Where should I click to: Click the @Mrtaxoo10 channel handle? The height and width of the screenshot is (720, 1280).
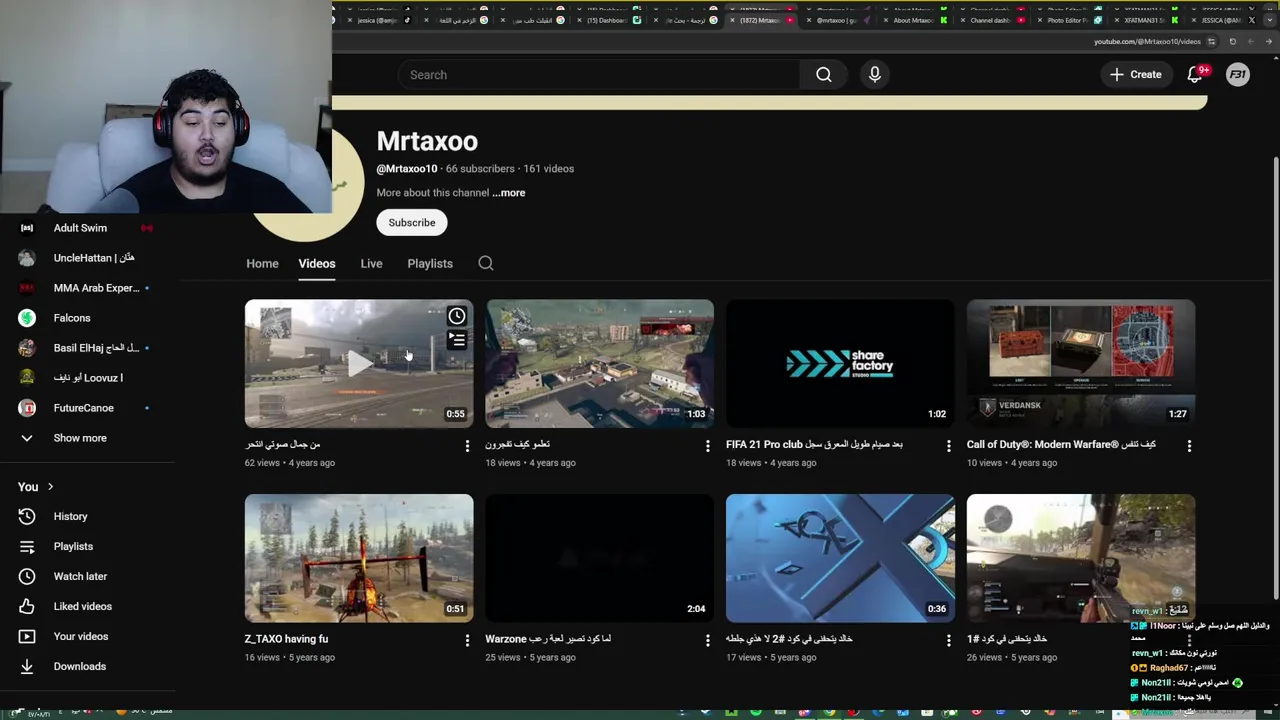pos(407,169)
